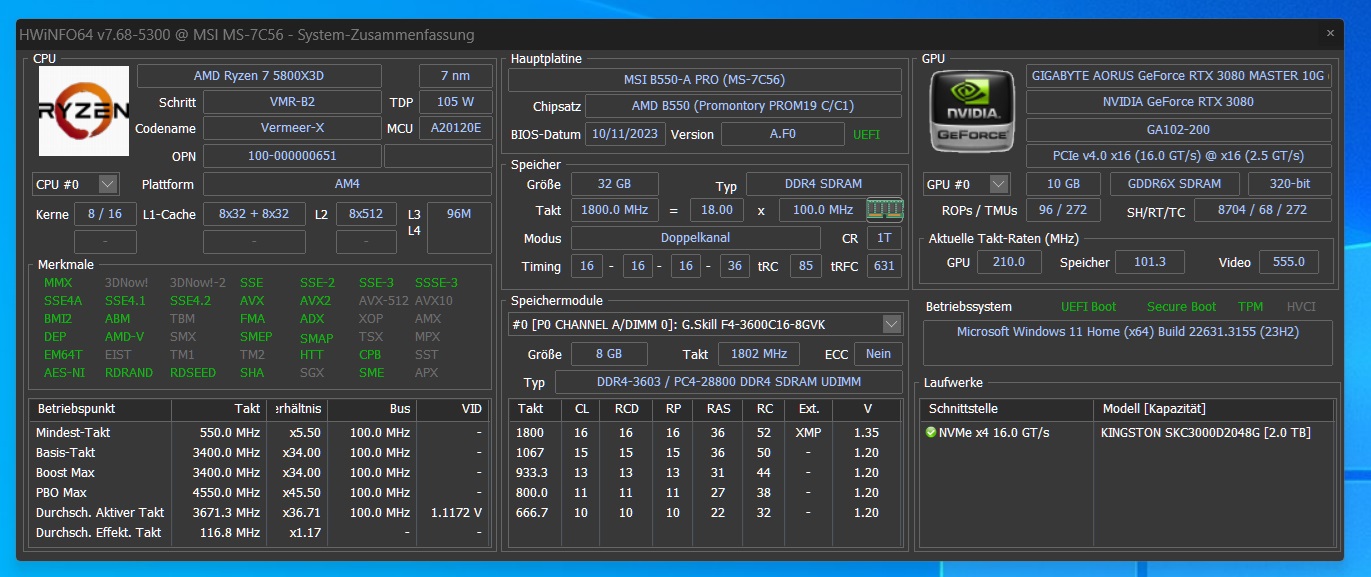
Task: Click the Secure Boot status label
Action: (x=1181, y=307)
